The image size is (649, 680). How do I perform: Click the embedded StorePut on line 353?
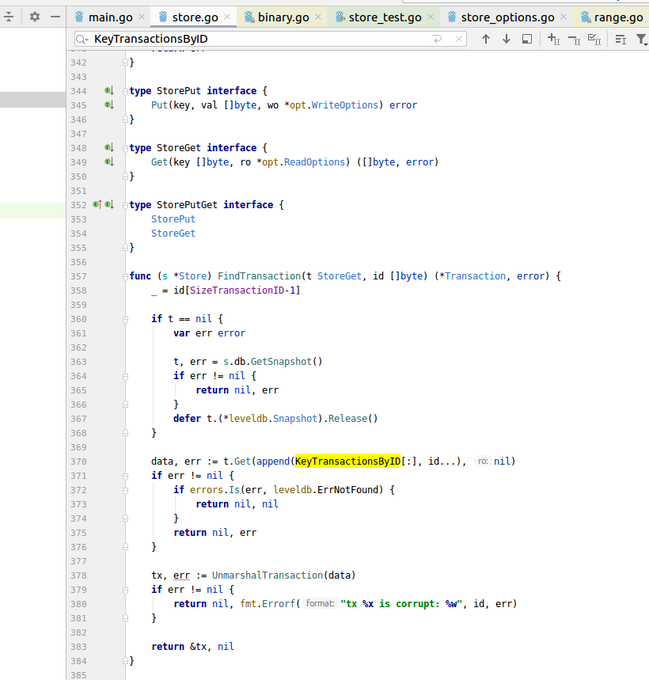(173, 219)
